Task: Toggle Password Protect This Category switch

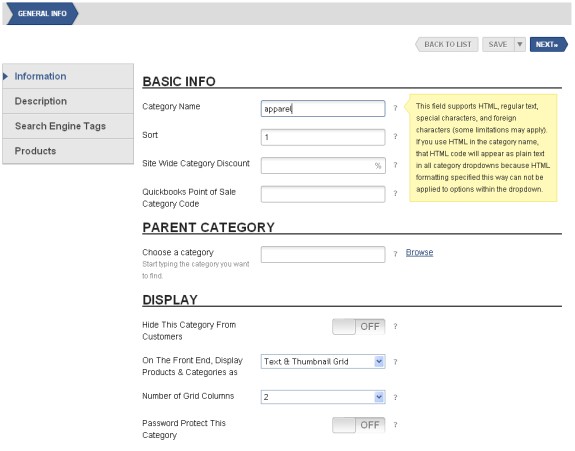Action: pos(359,425)
